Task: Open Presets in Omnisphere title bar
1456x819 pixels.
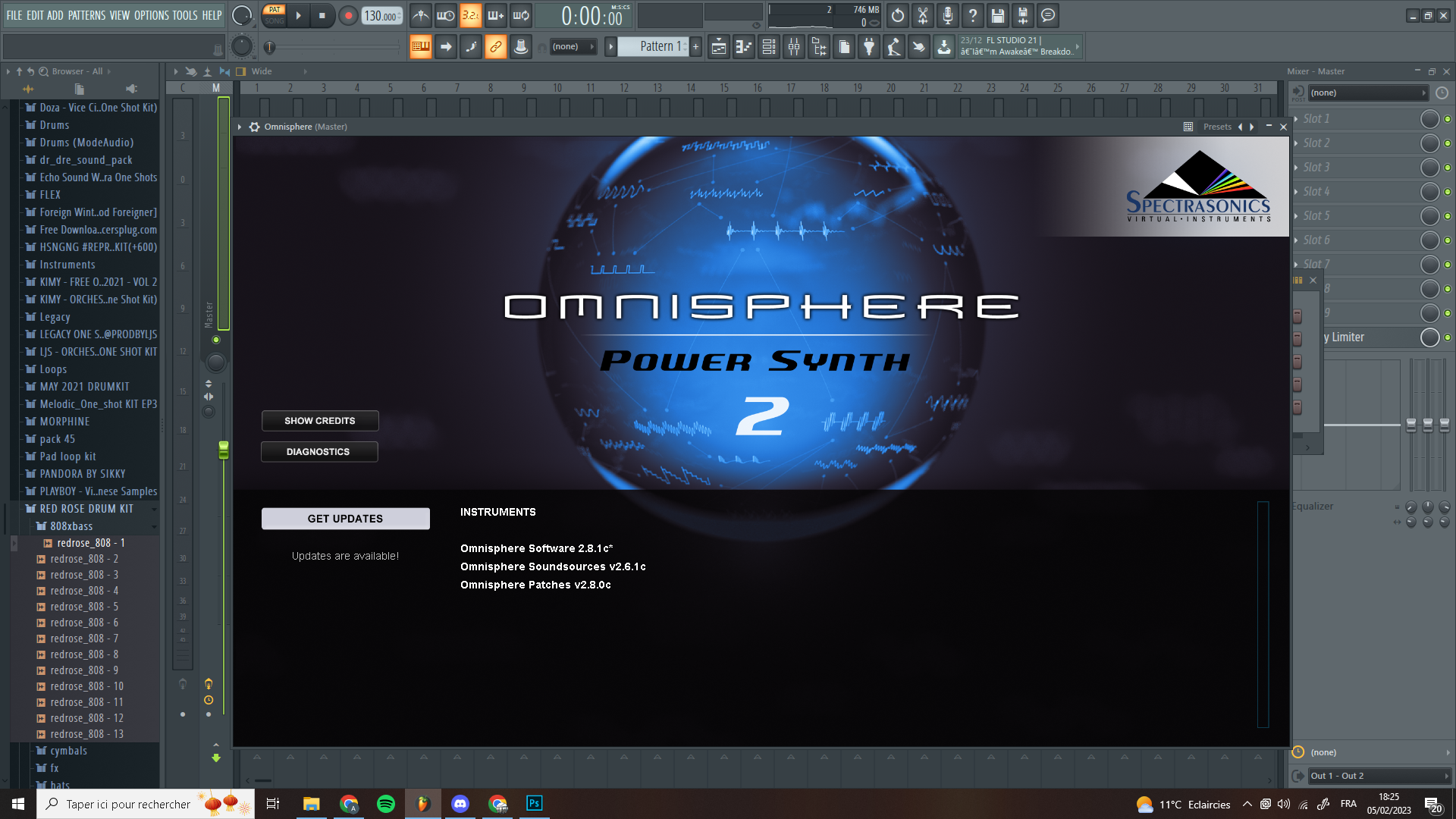Action: click(1217, 127)
